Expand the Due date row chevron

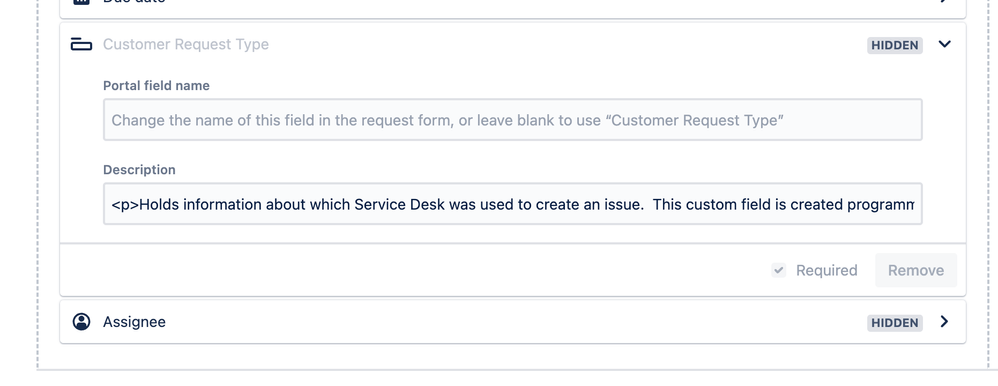pos(945,2)
